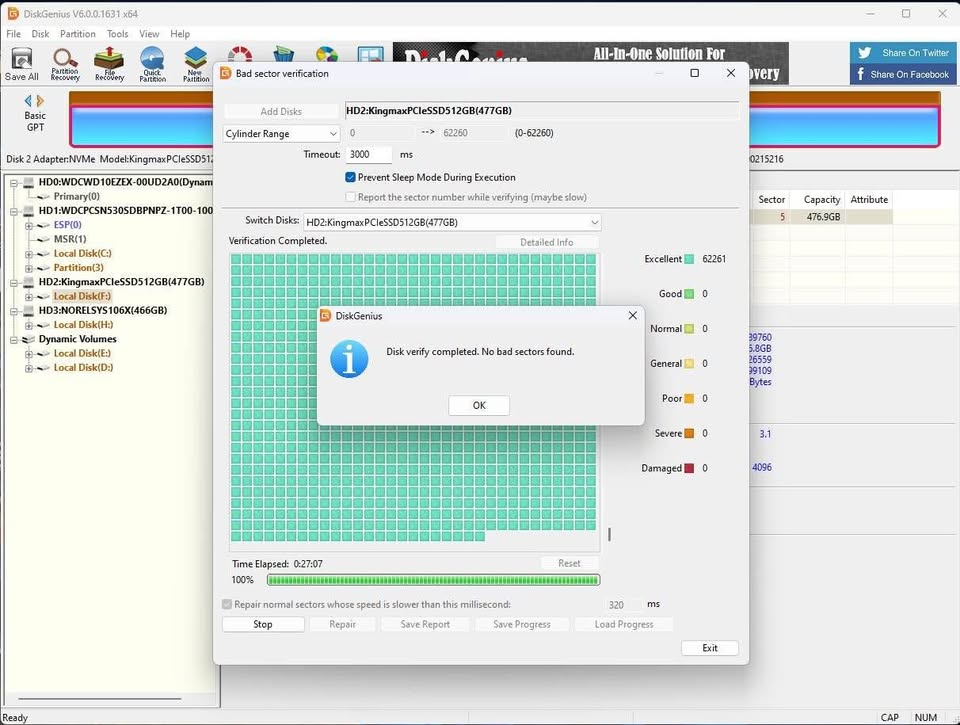Collapse the HD0:WDCWD10EZEX tree node
This screenshot has width=960, height=725.
pyautogui.click(x=13, y=182)
